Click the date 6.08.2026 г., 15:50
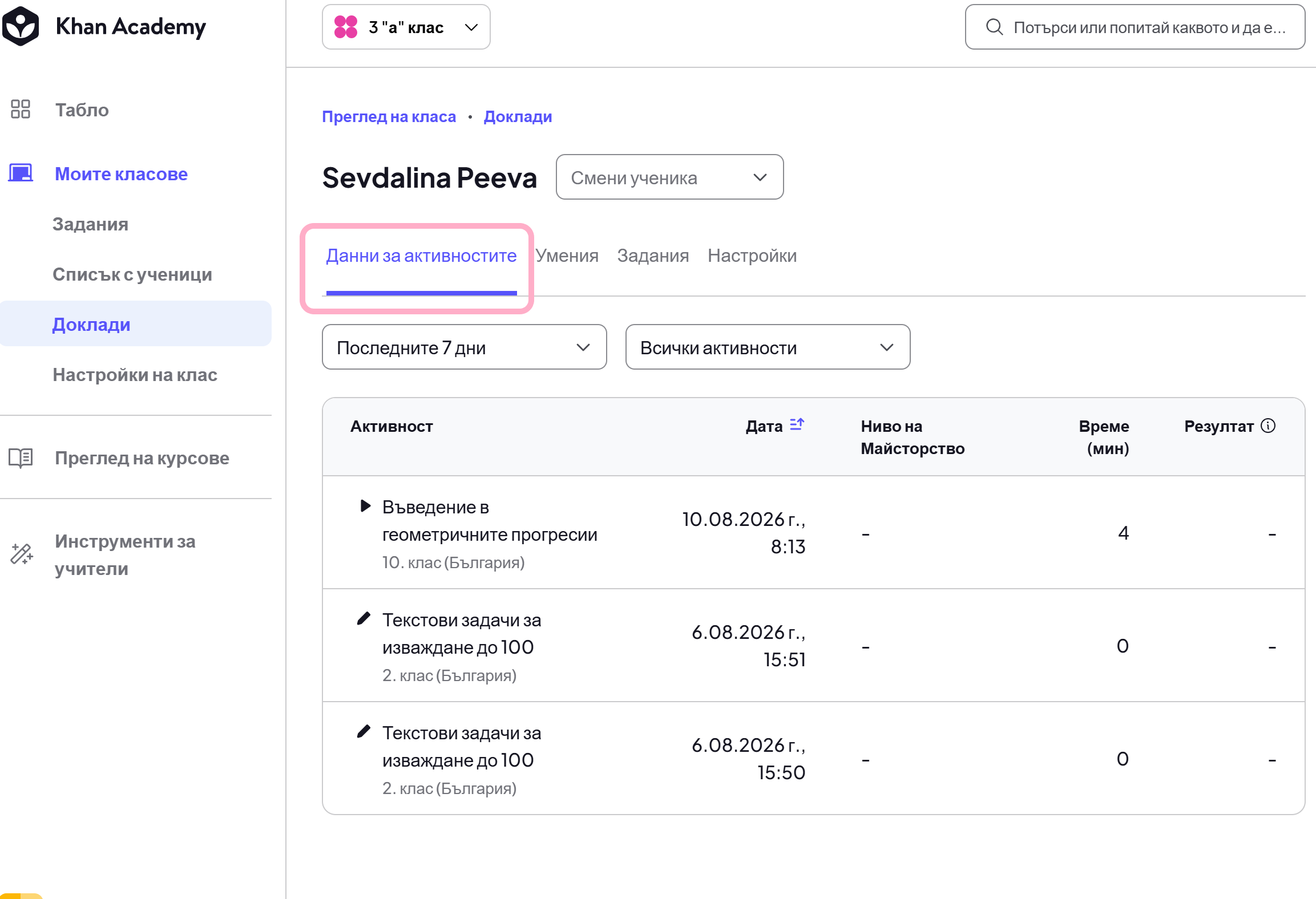The height and width of the screenshot is (899, 1316). [x=748, y=759]
